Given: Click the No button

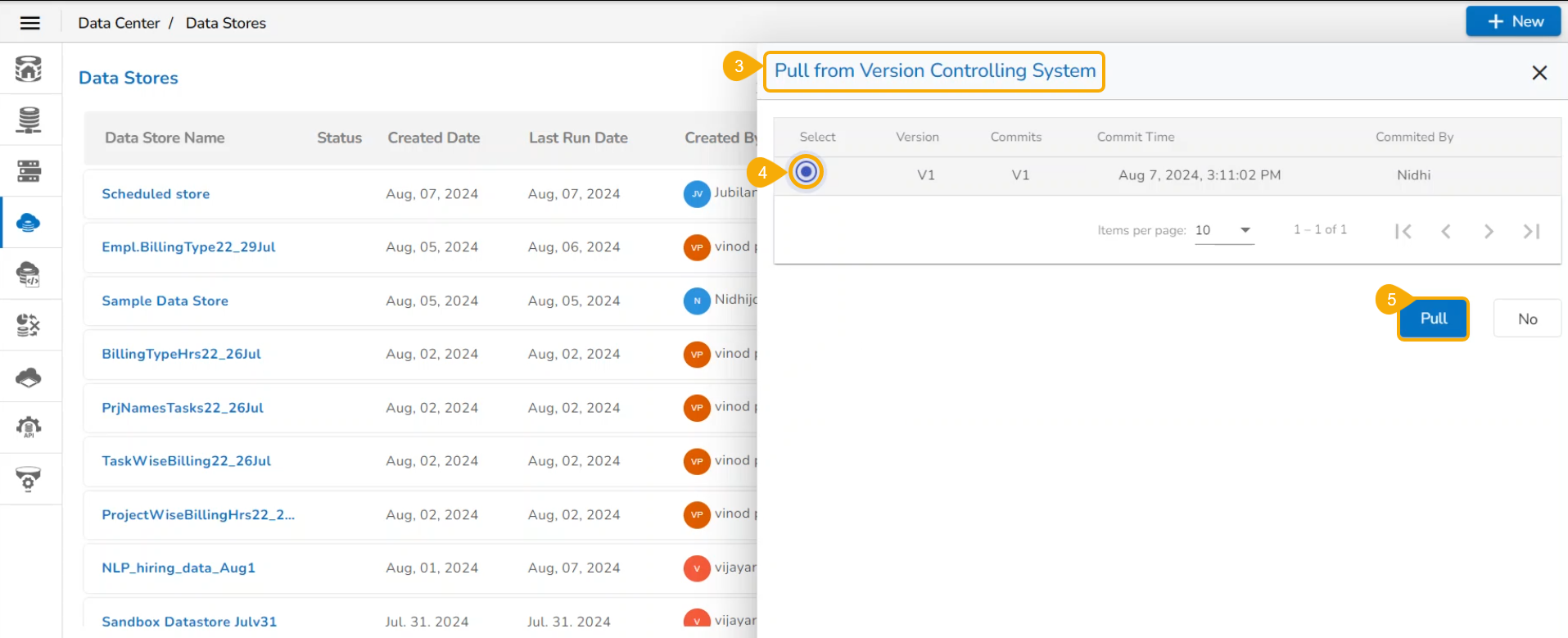Looking at the screenshot, I should pos(1527,319).
